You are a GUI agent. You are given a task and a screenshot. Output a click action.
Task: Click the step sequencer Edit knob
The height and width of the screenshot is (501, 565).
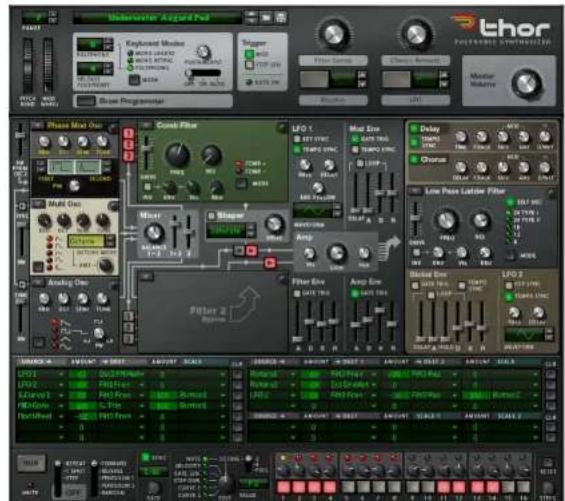[x=226, y=483]
